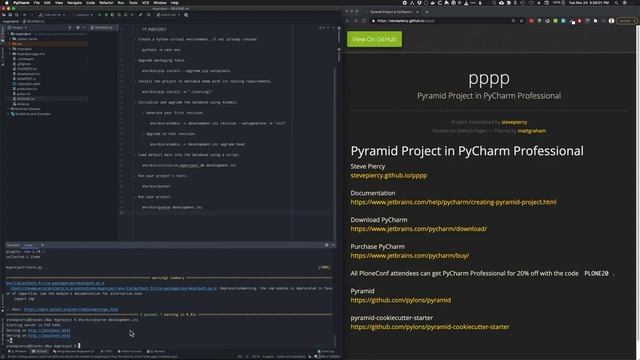The image size is (640, 360).
Task: Select README.txt in the project tree
Action: [25, 99]
